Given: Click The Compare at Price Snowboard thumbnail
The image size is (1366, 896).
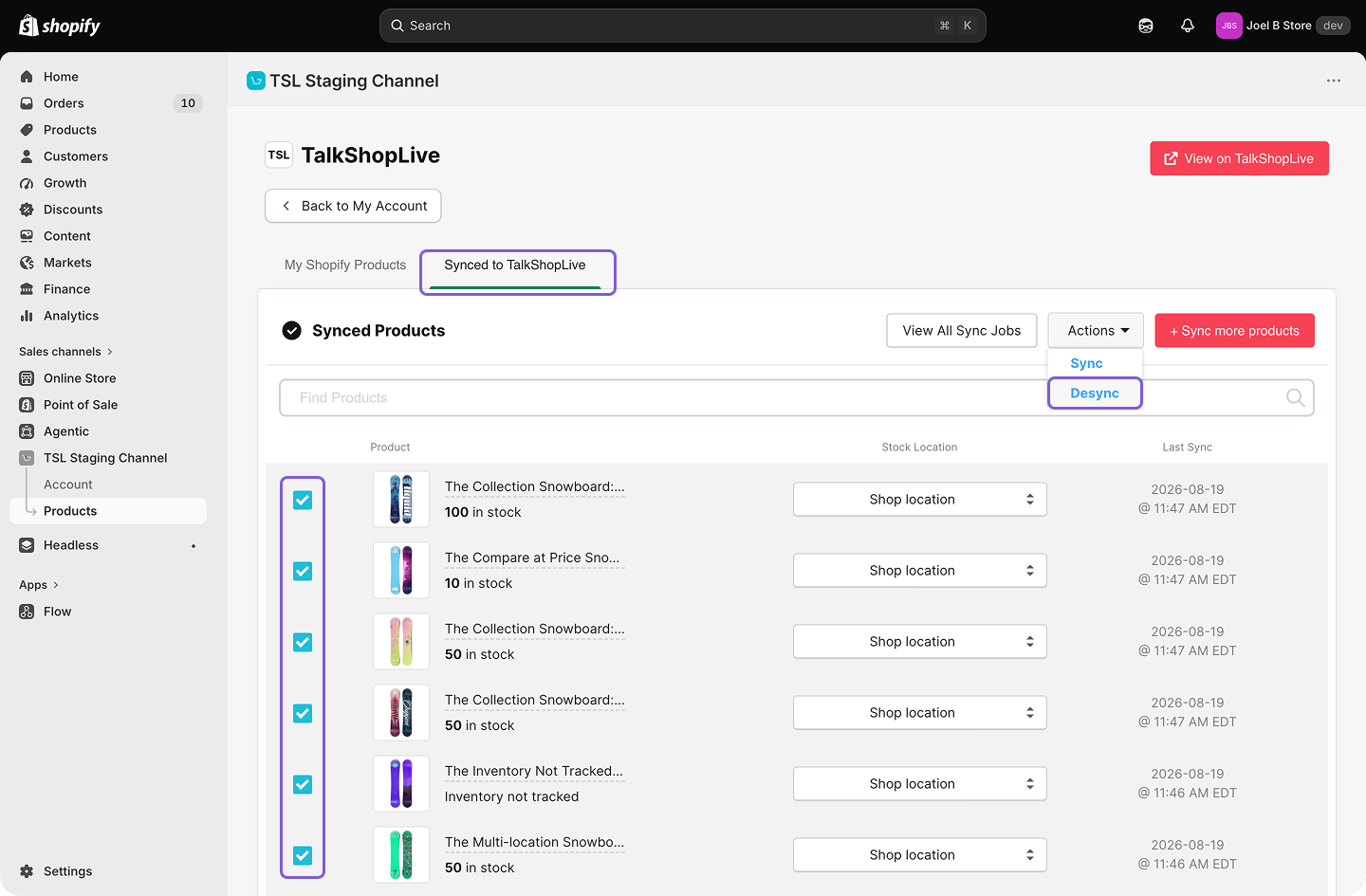Looking at the screenshot, I should click(x=401, y=571).
